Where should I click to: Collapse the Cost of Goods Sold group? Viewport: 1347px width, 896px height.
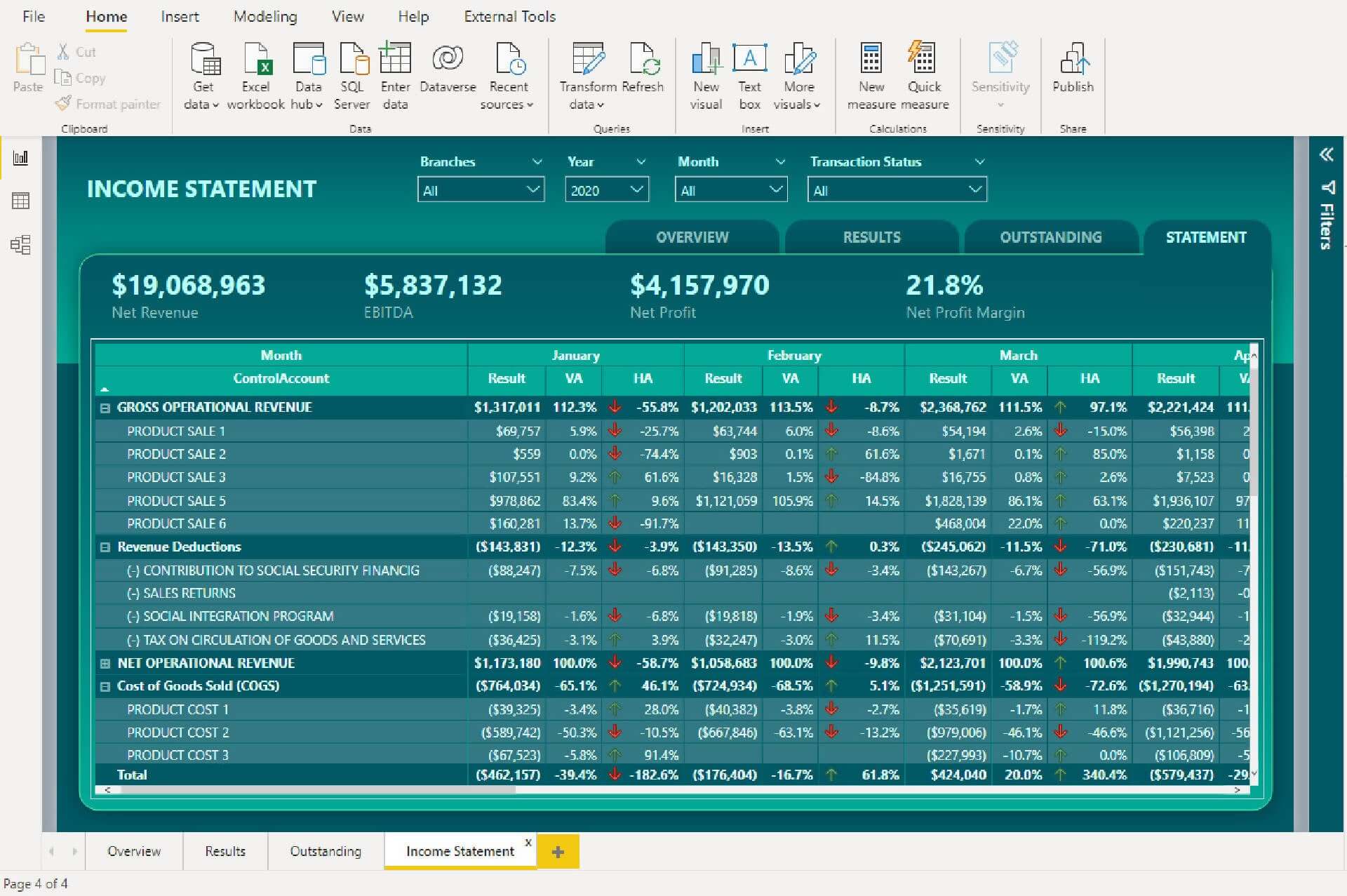(105, 686)
